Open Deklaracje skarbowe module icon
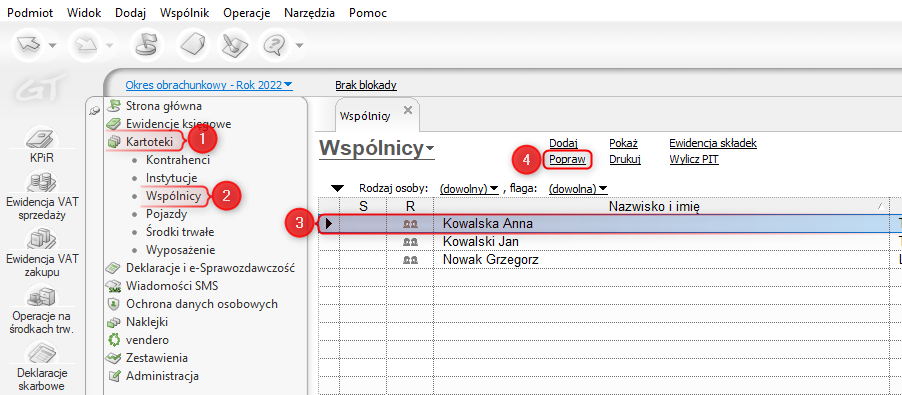This screenshot has width=902, height=395. tap(41, 353)
